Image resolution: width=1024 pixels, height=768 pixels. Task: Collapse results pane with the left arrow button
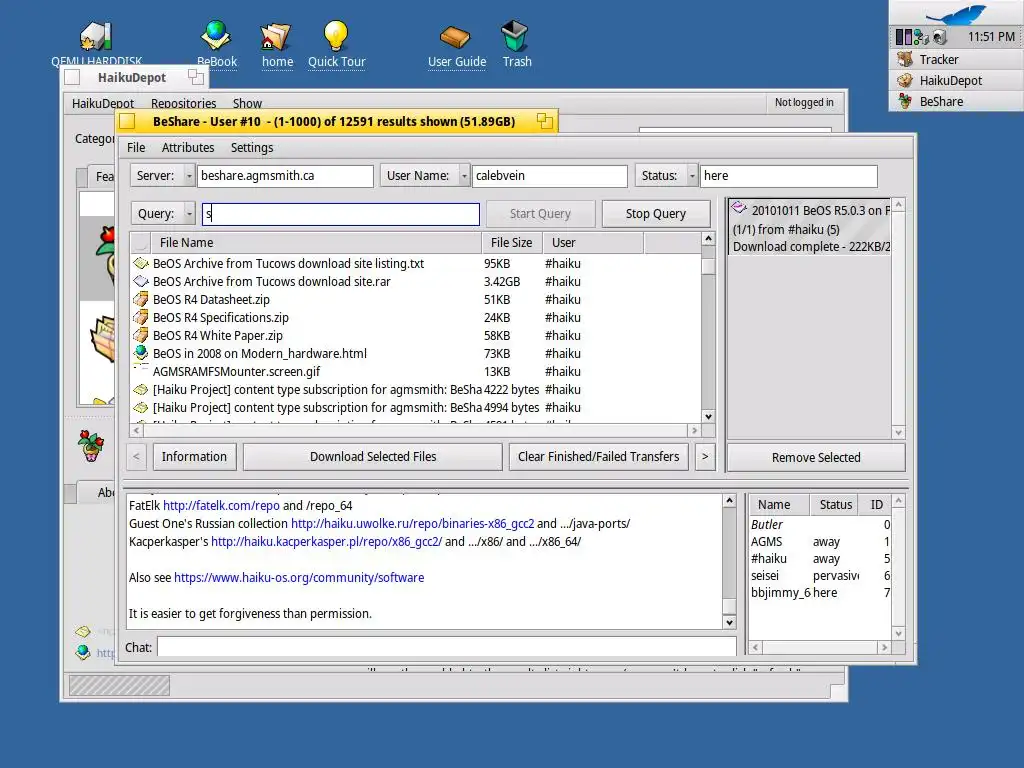point(136,456)
